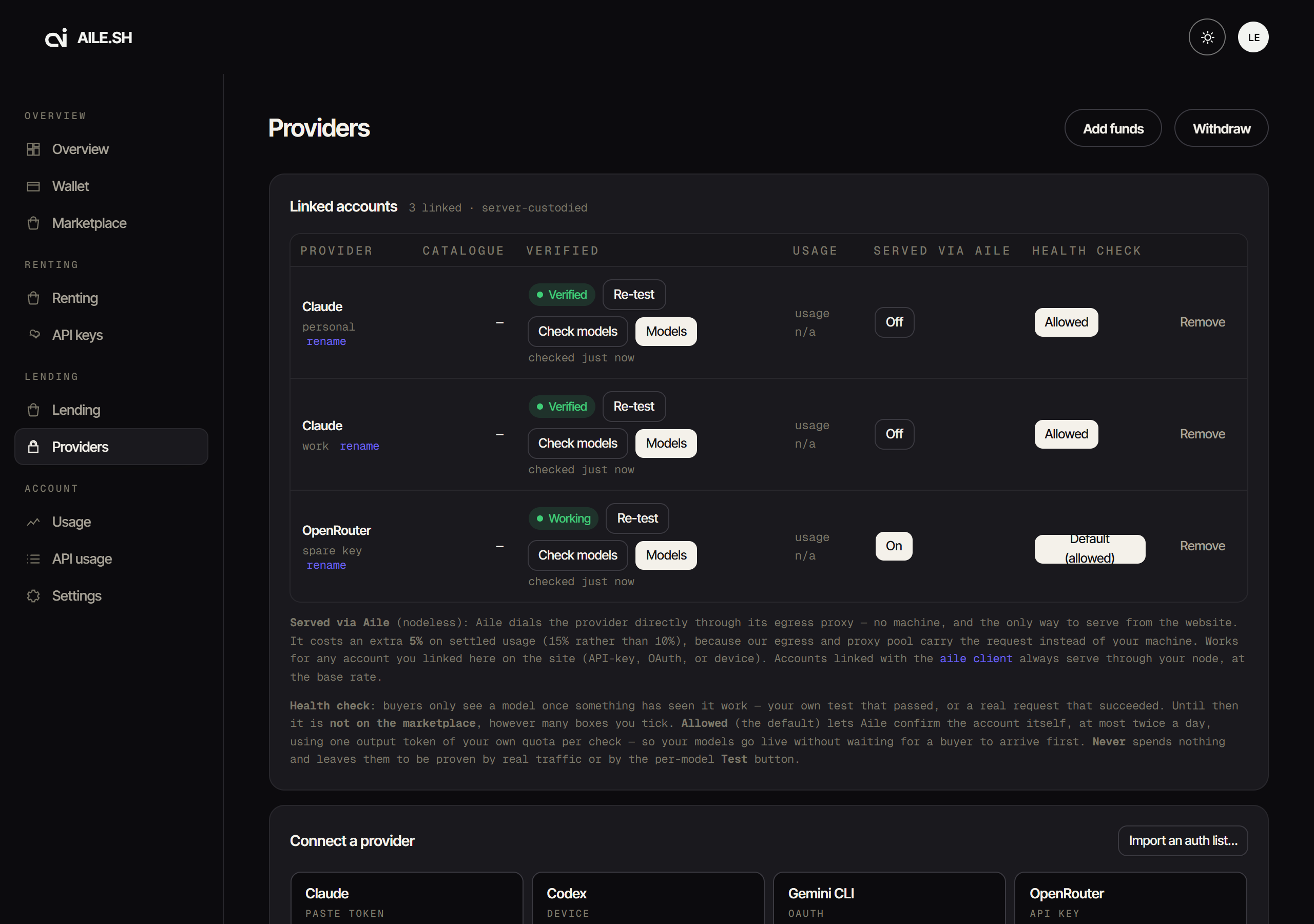Expand Models for Claude work account
The image size is (1314, 924).
point(666,444)
